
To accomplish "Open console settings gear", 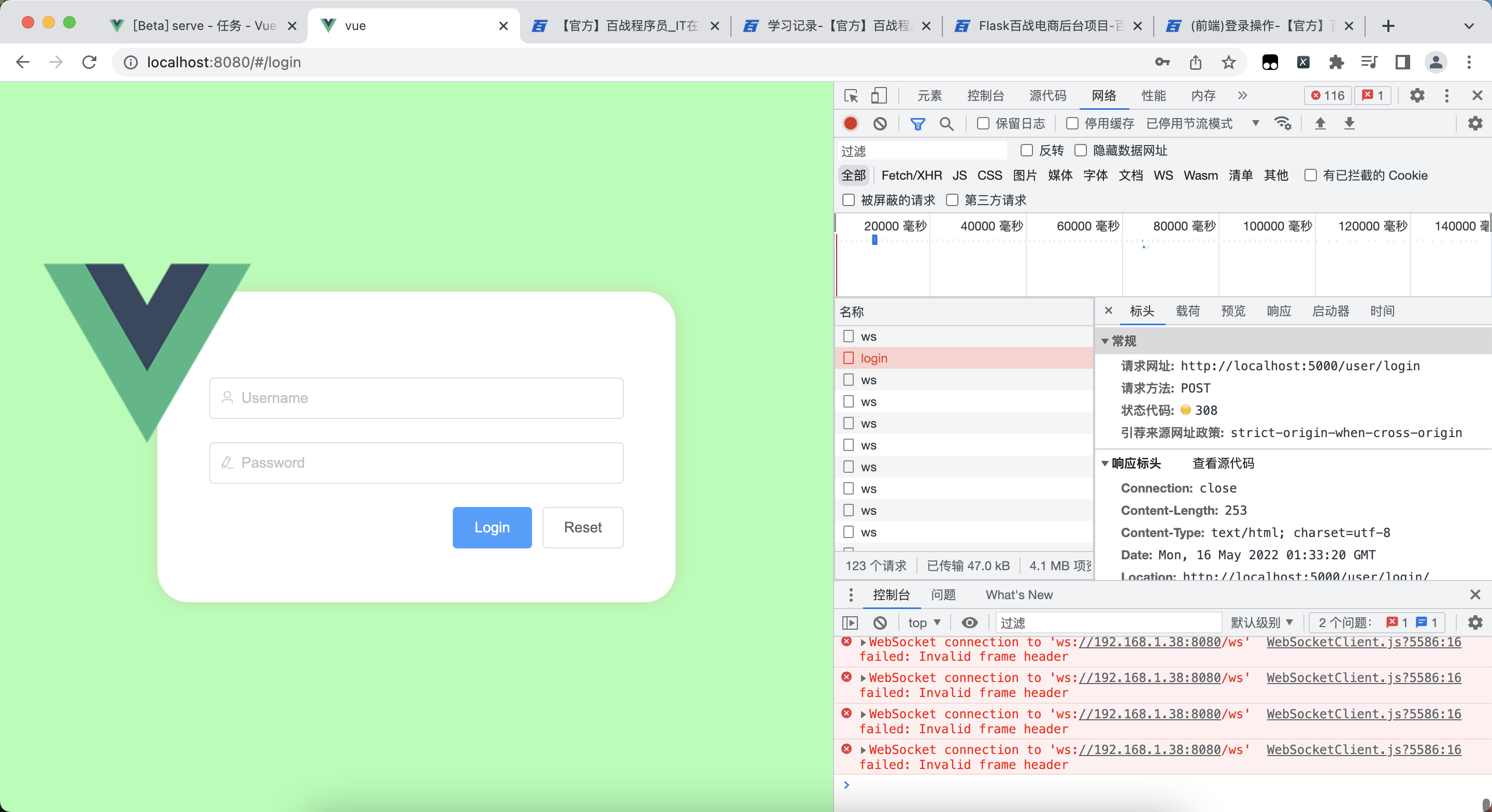I will [1475, 622].
